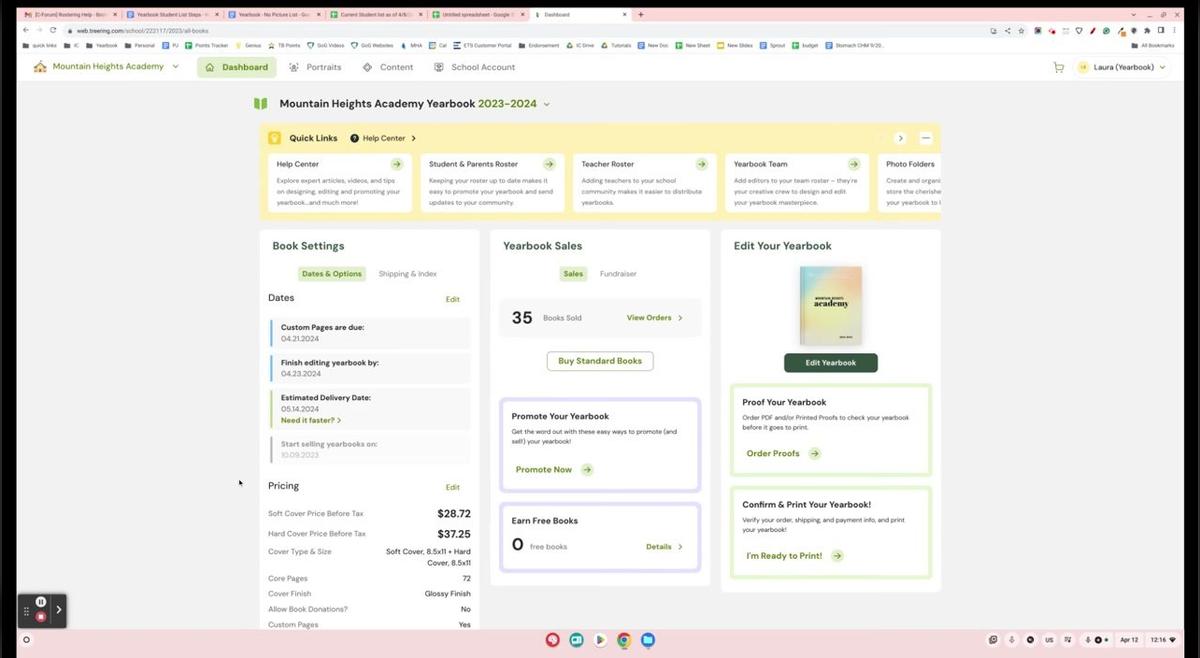The width and height of the screenshot is (1200, 658).
Task: Click the Apr 12 date in the shelf
Action: (1128, 639)
